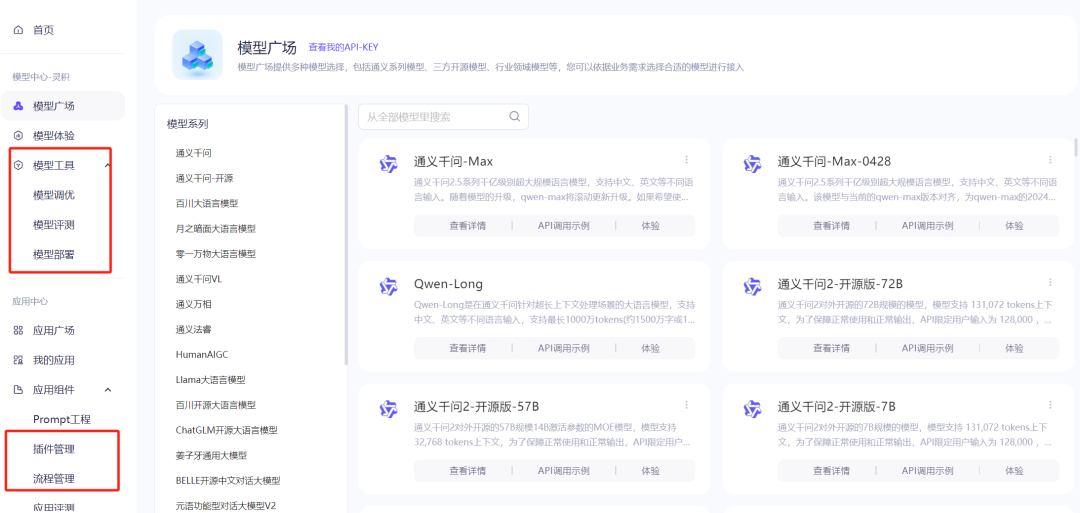Screen dimensions: 1080x513
Task: Click 查看详情 on 通义千问2-开源版-57B card
Action: [x=468, y=471]
